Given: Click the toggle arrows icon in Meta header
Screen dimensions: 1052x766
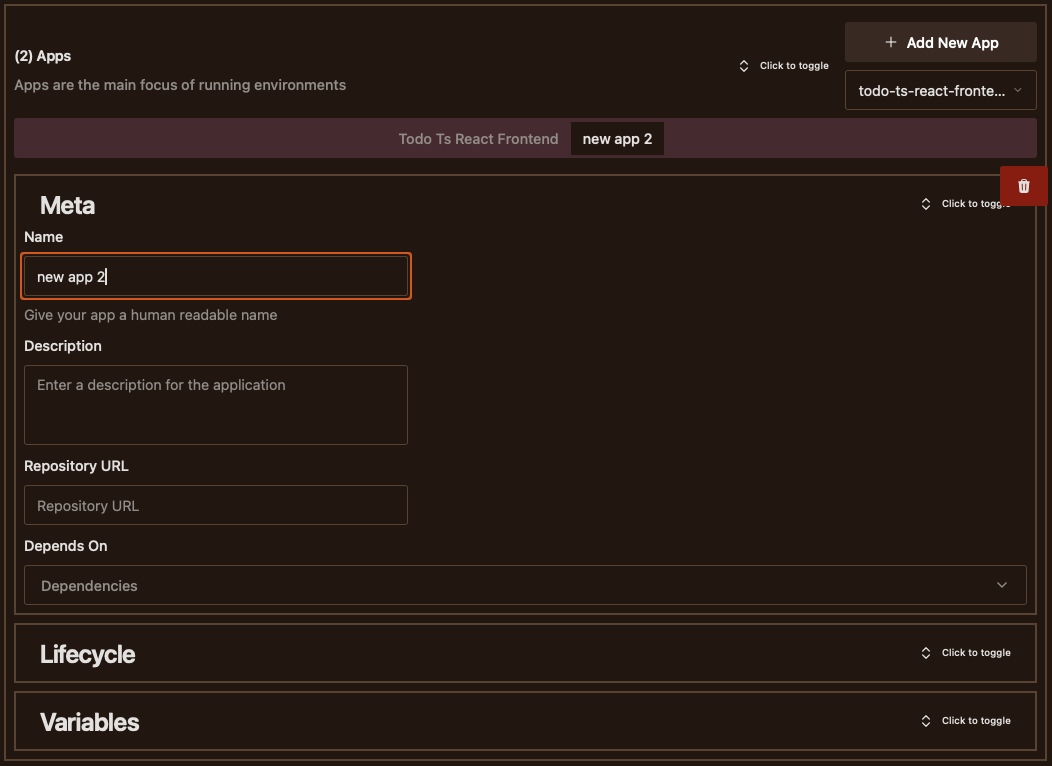Looking at the screenshot, I should coord(925,203).
